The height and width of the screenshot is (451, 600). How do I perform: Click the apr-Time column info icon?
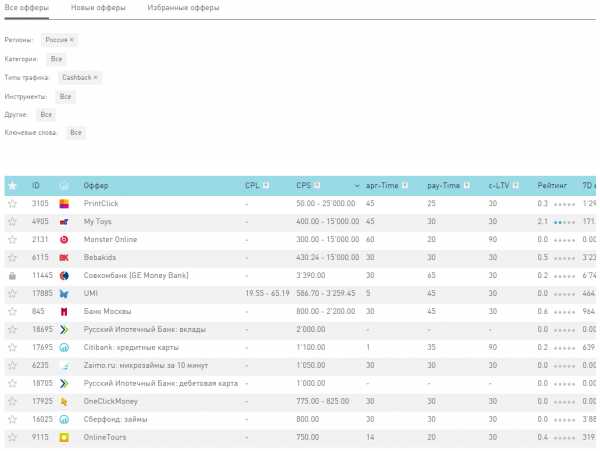click(404, 186)
